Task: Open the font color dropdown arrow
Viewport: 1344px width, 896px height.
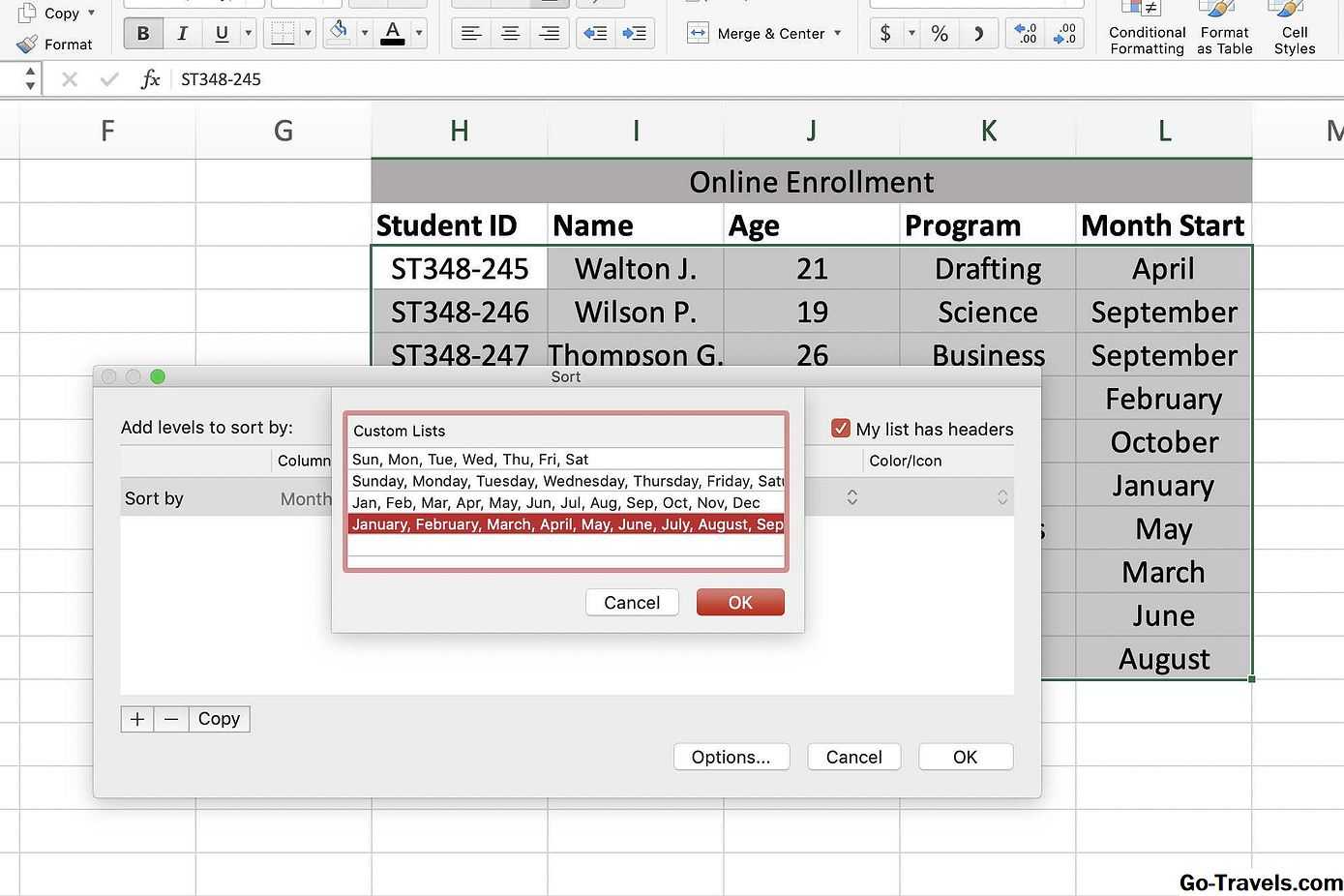Action: (x=419, y=33)
